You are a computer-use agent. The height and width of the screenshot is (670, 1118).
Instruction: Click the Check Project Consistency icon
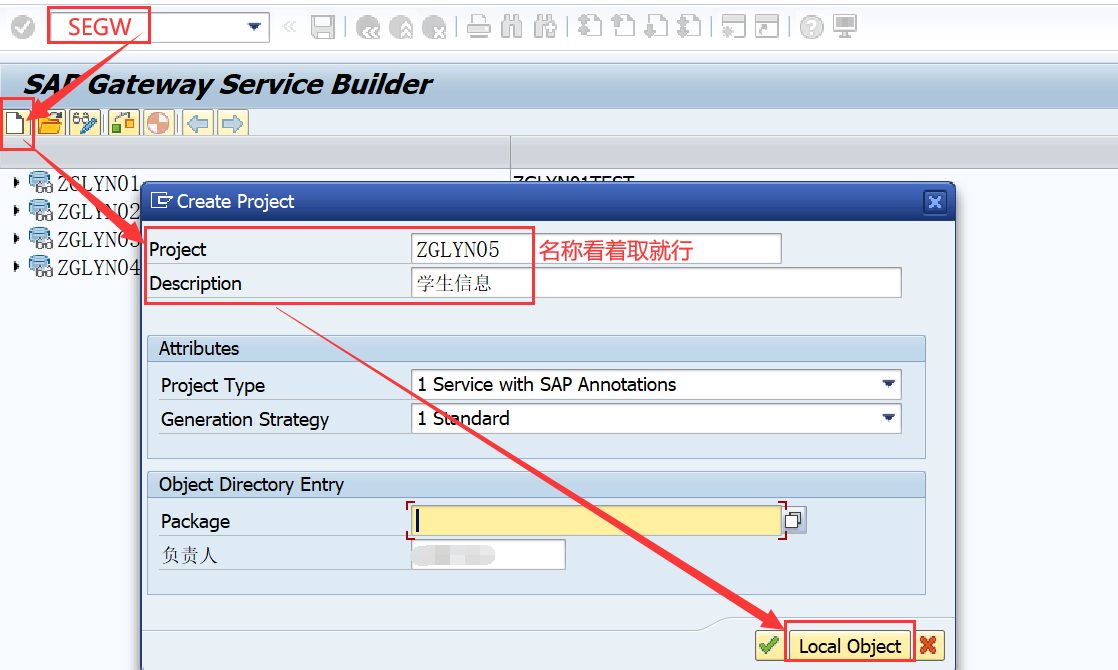click(x=123, y=123)
